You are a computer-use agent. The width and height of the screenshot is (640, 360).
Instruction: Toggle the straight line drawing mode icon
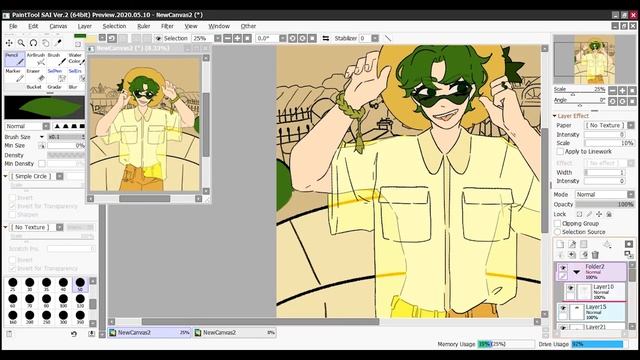pos(388,38)
